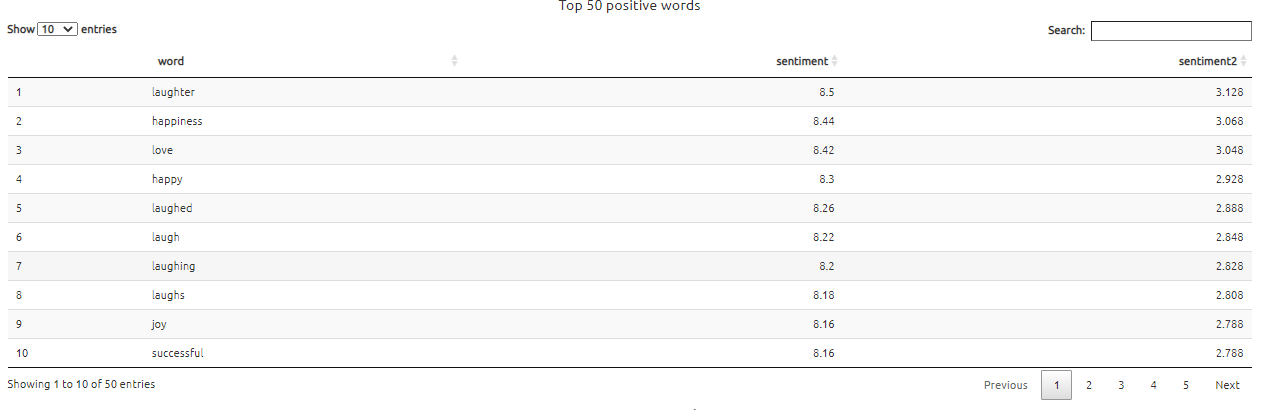Select the laughter row

point(174,92)
